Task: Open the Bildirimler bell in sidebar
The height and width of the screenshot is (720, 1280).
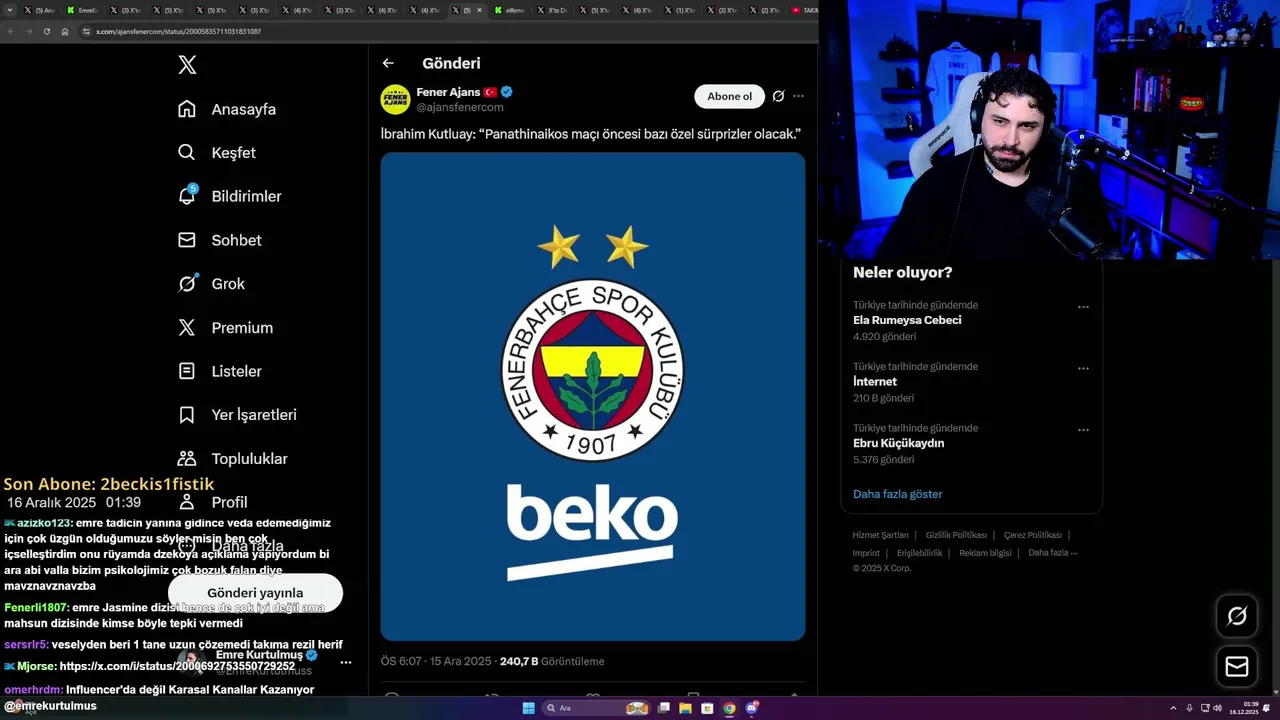Action: [187, 196]
